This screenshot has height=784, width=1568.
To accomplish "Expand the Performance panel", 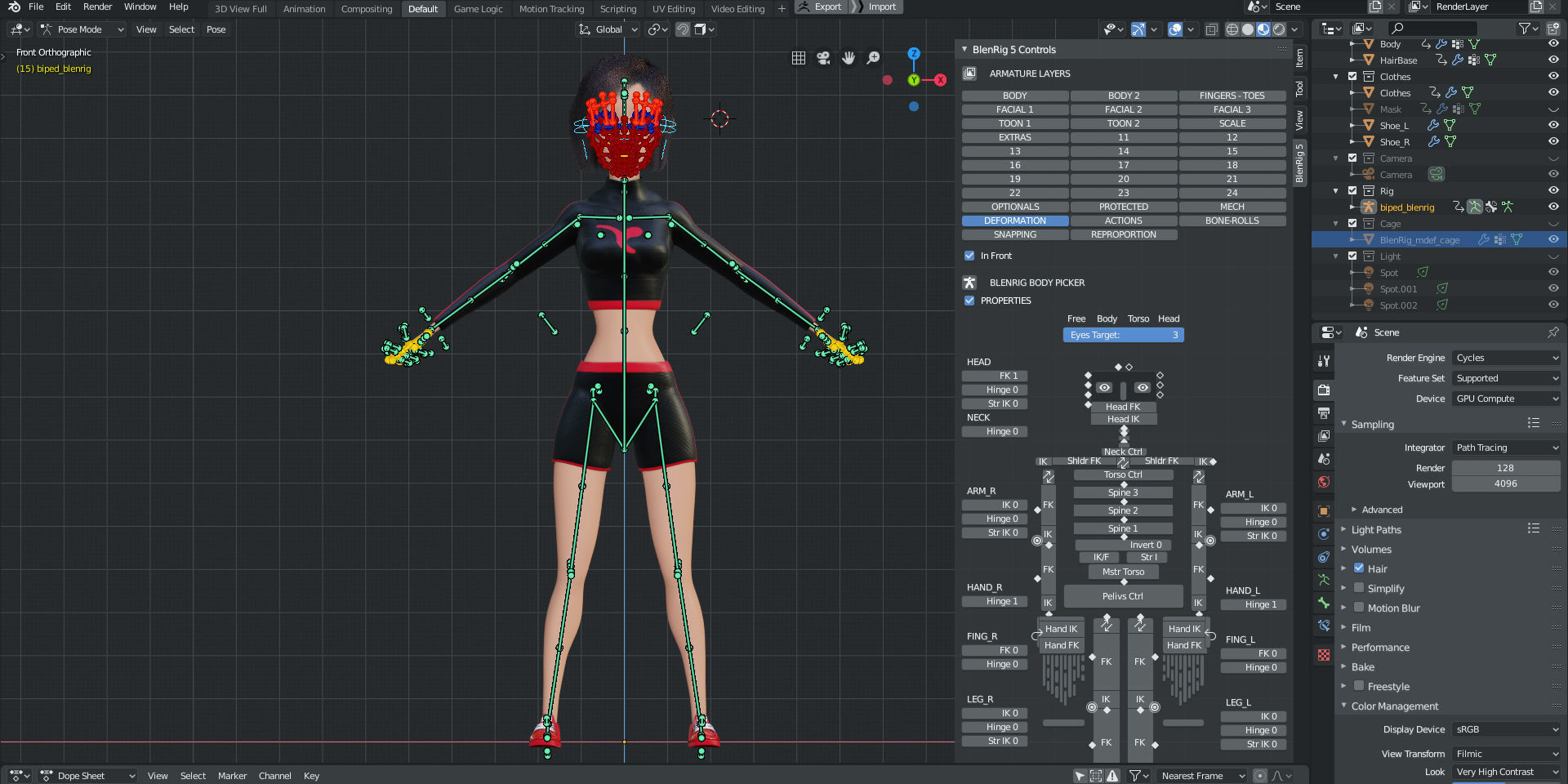I will [x=1380, y=647].
